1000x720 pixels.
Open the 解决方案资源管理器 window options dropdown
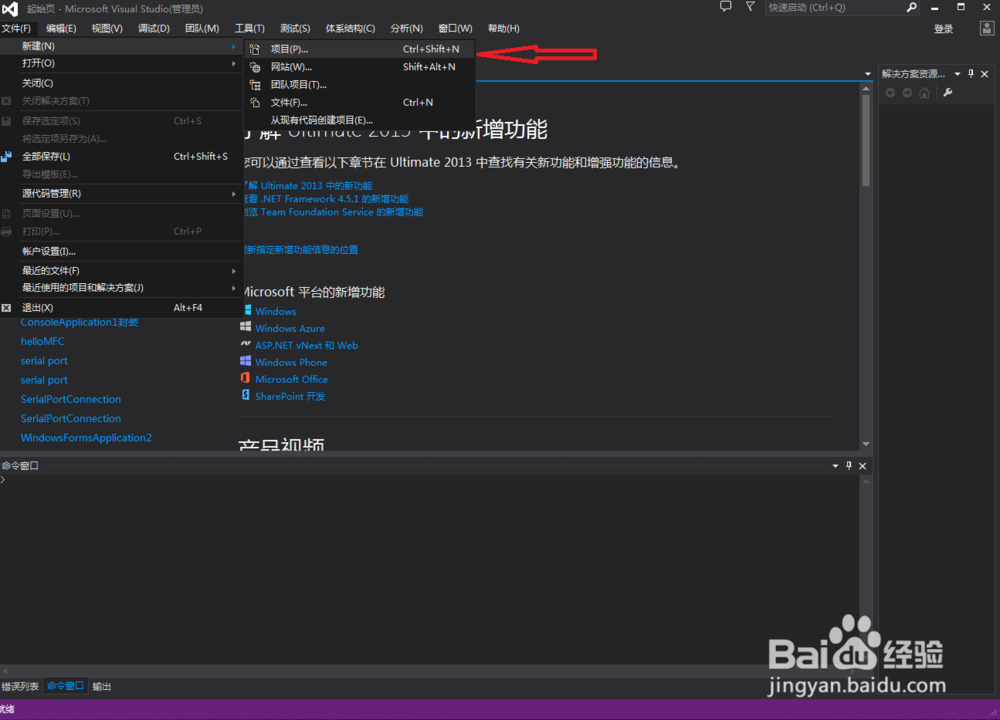click(x=956, y=73)
